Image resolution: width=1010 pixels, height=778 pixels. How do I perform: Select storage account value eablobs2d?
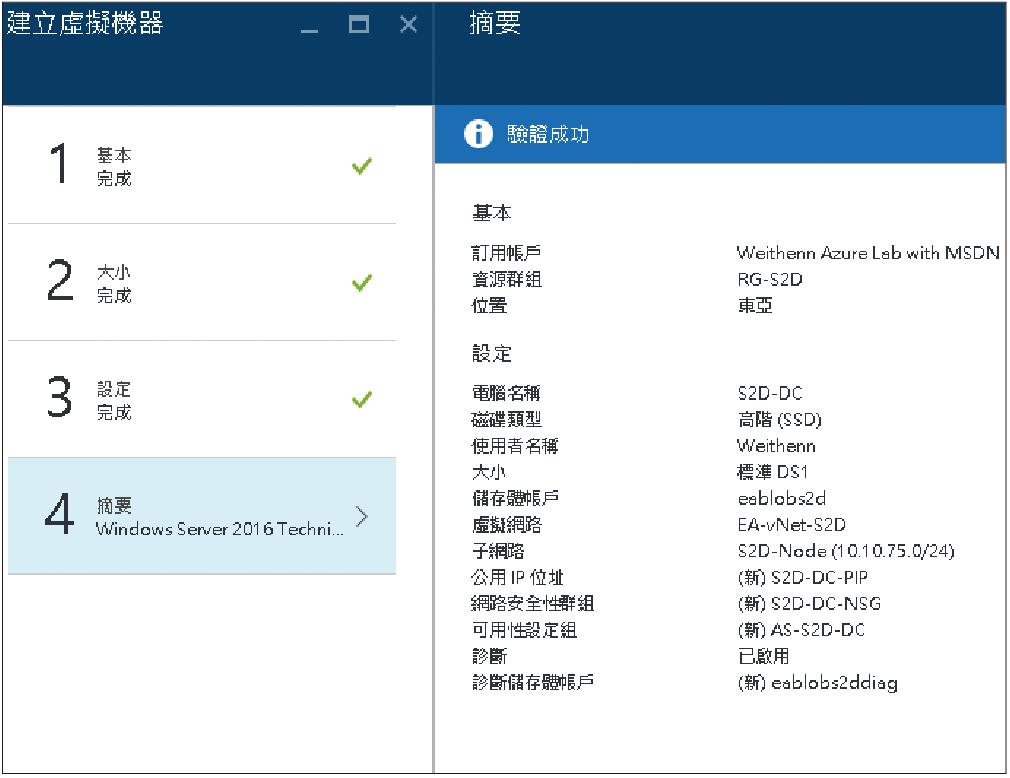(782, 498)
